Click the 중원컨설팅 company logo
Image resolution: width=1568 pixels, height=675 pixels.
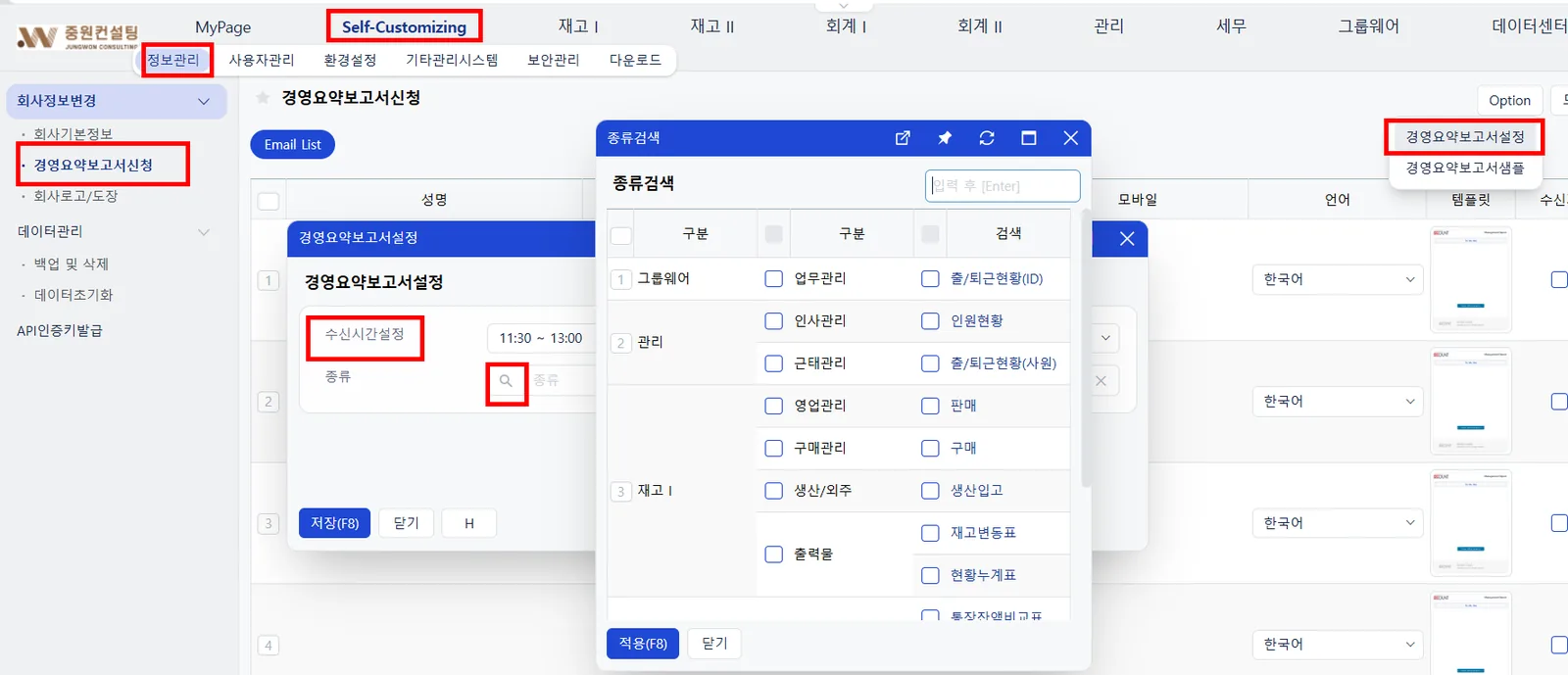click(x=77, y=36)
